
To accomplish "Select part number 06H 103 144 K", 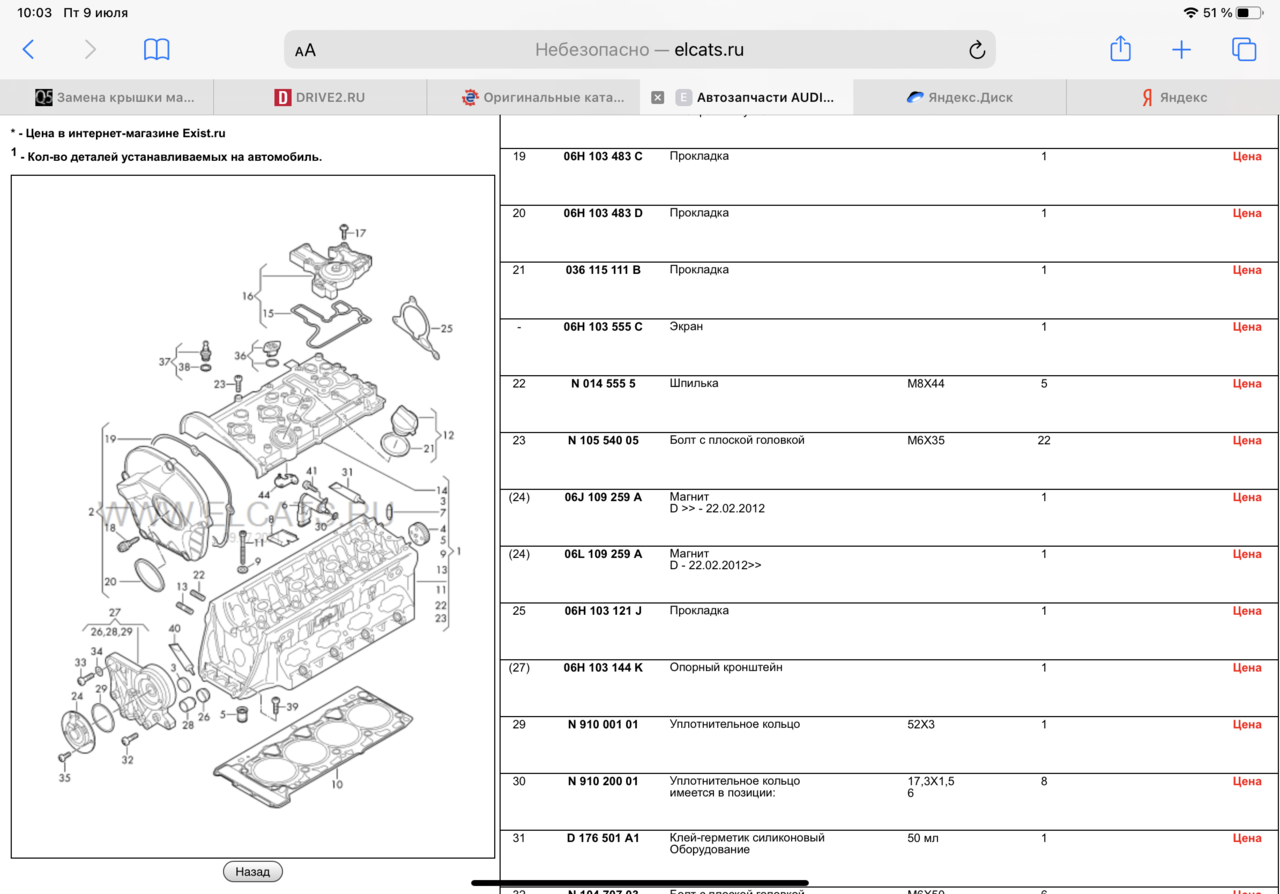I will point(603,668).
